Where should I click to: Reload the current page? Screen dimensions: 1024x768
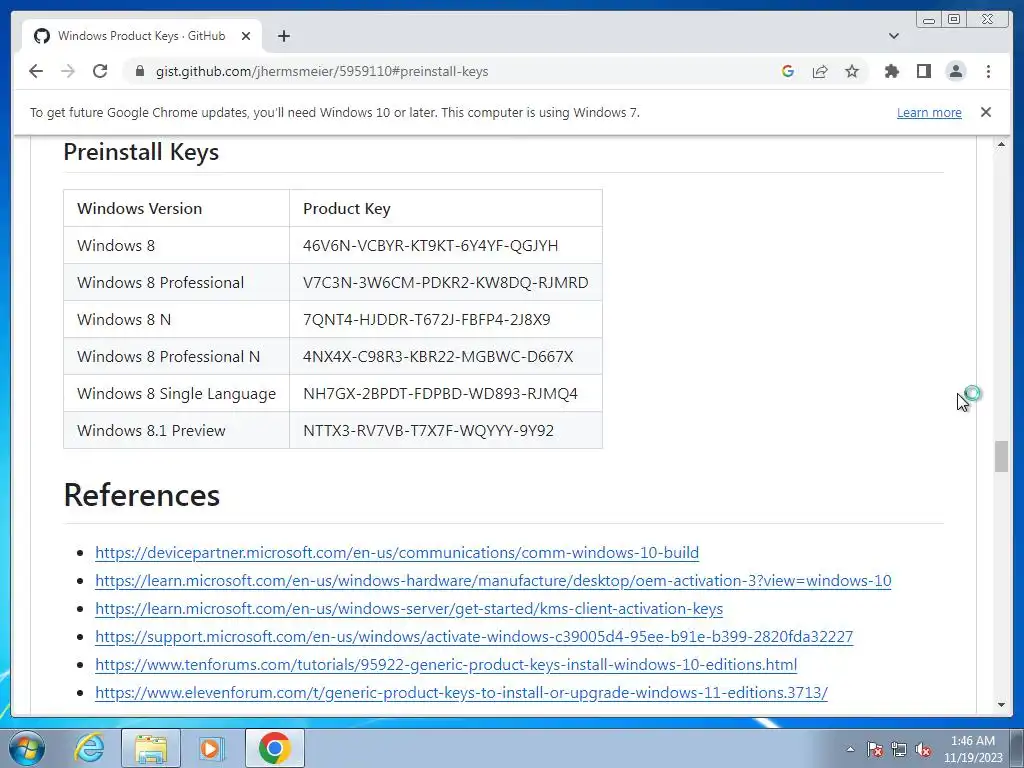[100, 71]
